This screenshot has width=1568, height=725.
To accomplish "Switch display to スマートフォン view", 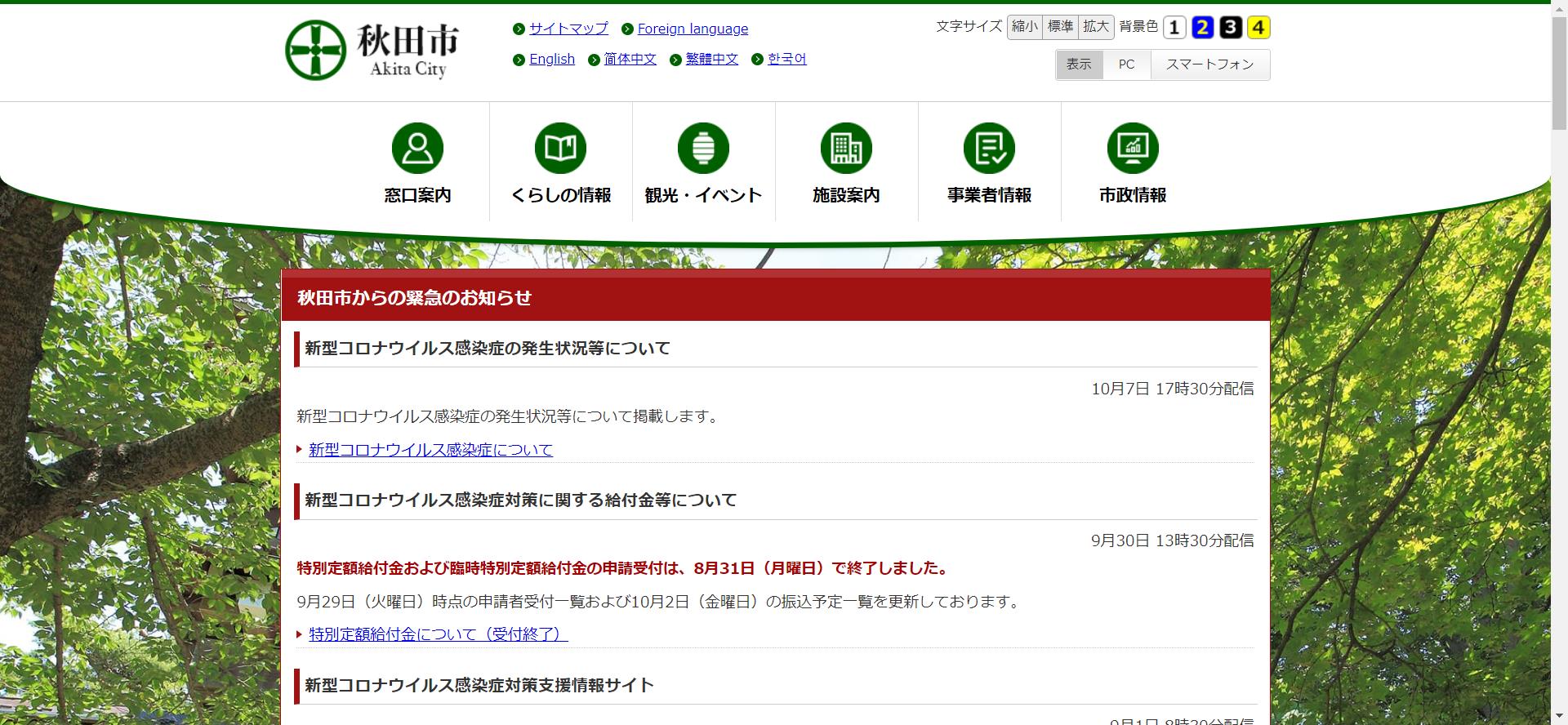I will tap(1209, 64).
